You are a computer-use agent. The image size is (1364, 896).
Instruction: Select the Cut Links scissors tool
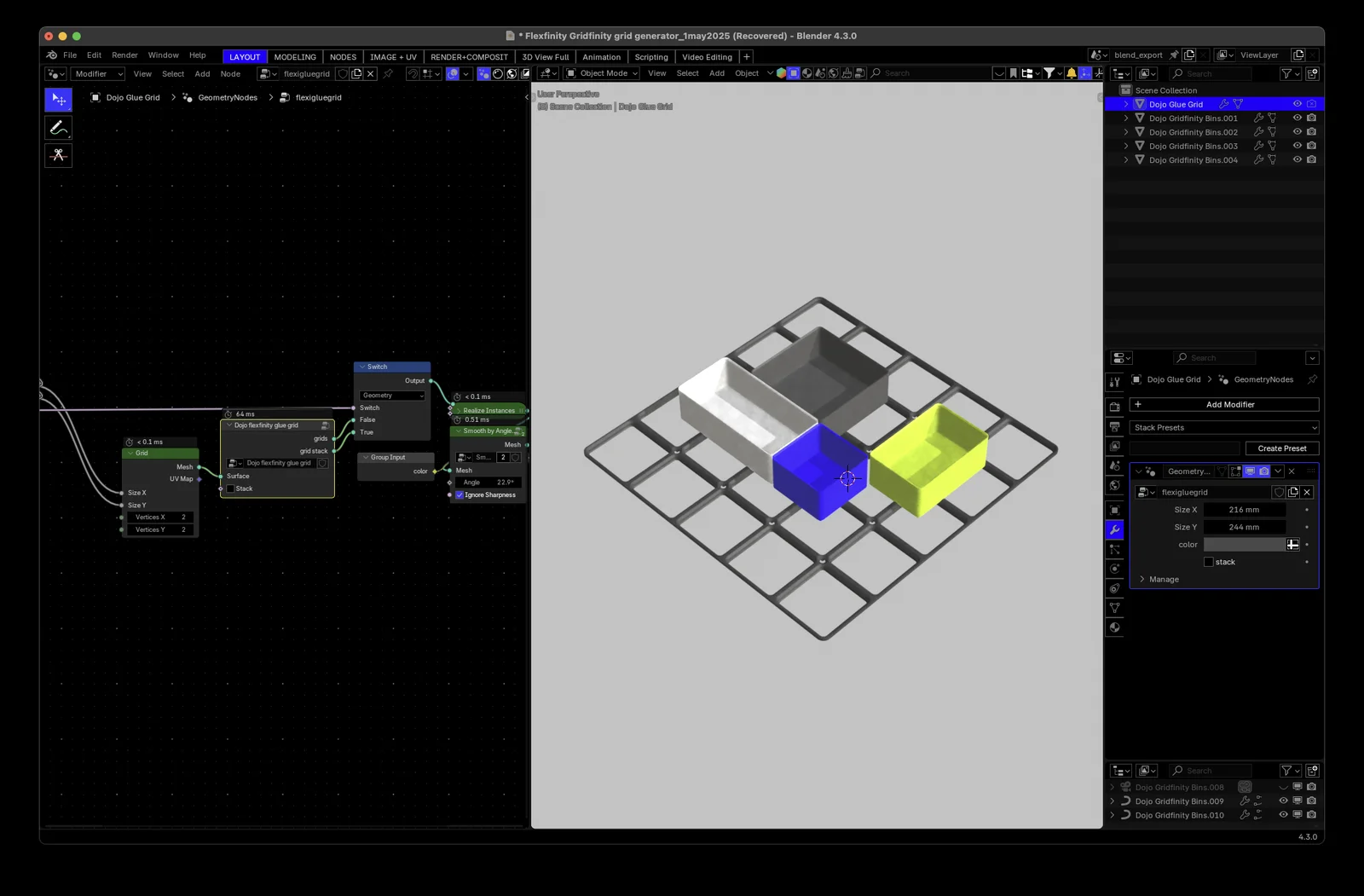click(58, 155)
